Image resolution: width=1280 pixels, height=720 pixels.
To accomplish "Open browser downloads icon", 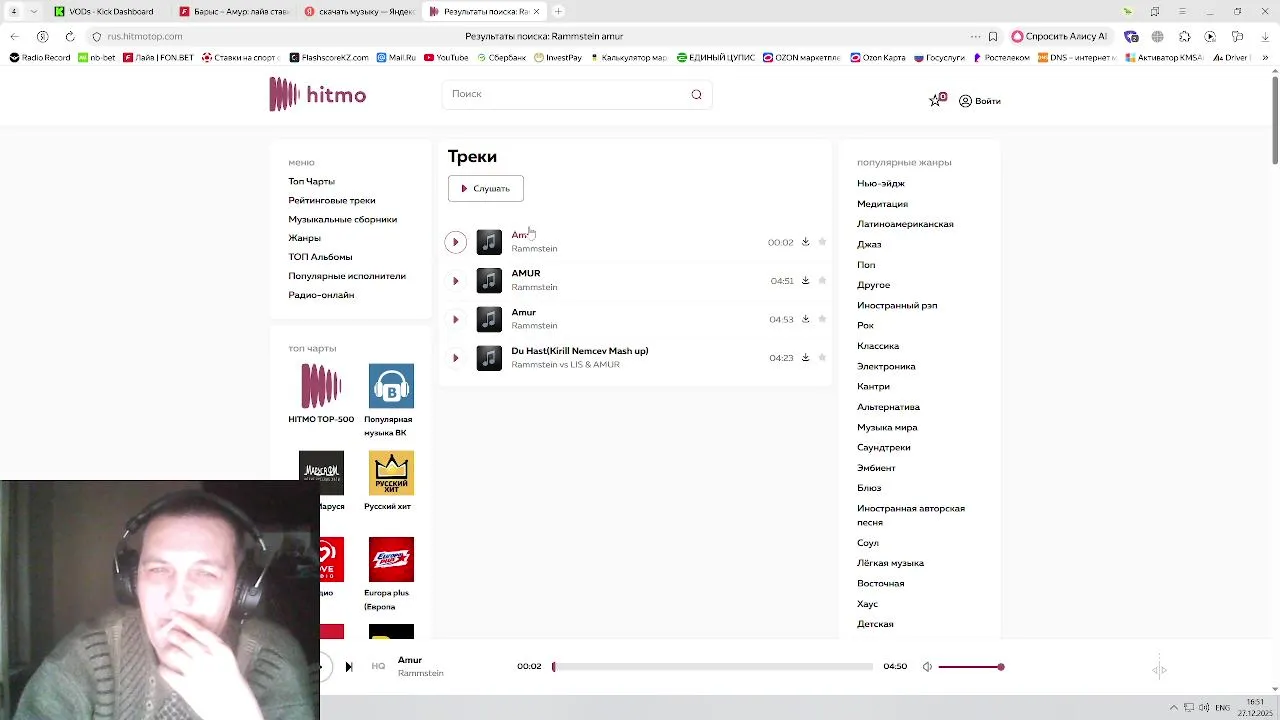I will (1263, 36).
